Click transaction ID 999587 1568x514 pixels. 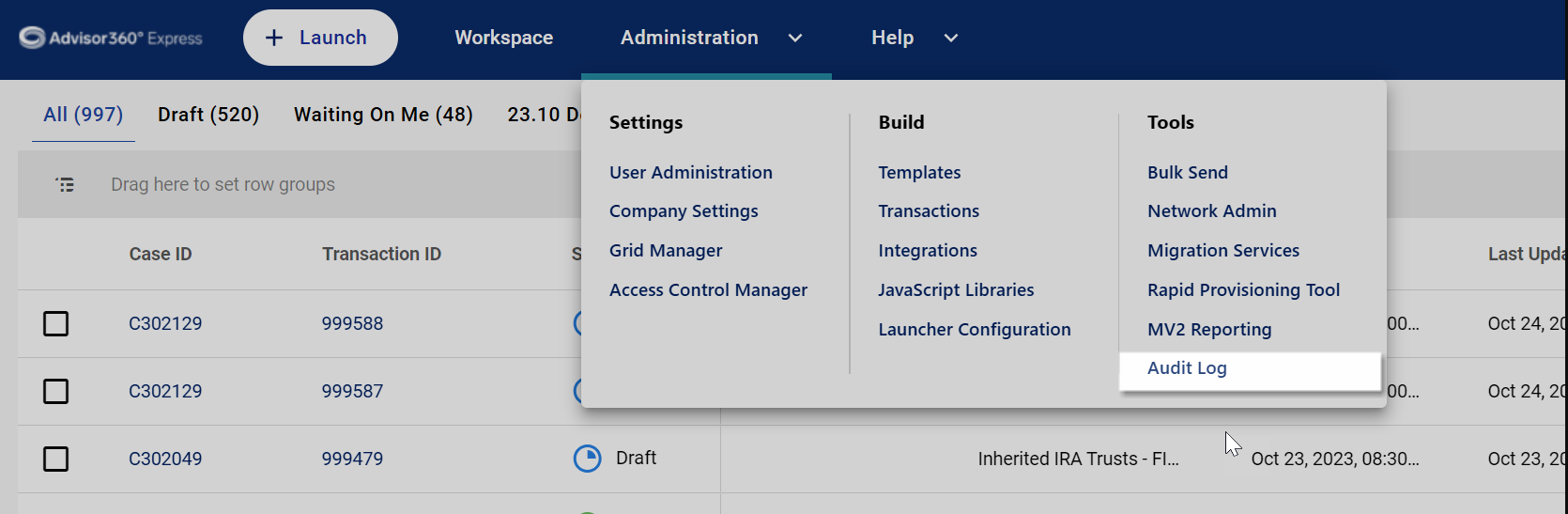tap(352, 391)
